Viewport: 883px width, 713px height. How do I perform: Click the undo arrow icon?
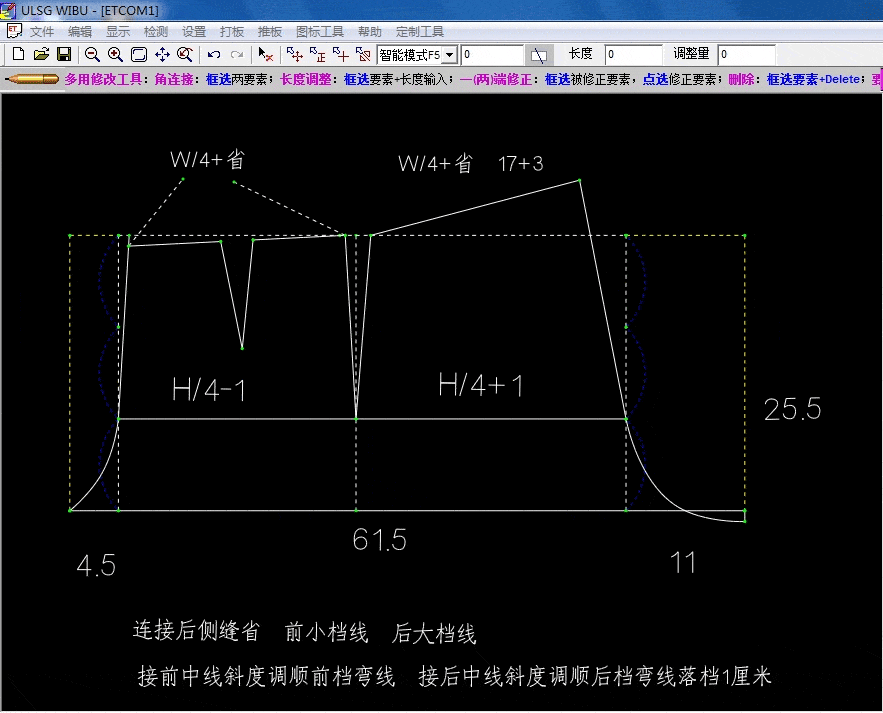[214, 54]
